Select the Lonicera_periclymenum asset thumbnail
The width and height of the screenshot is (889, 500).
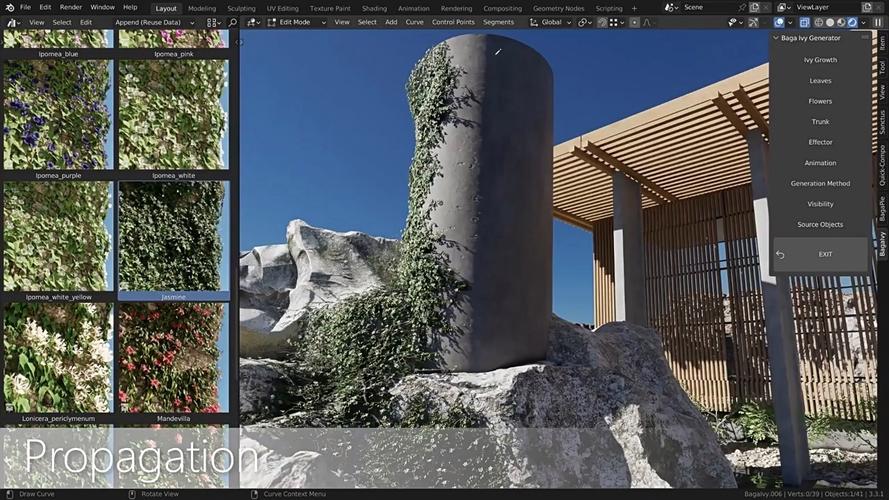pyautogui.click(x=58, y=358)
